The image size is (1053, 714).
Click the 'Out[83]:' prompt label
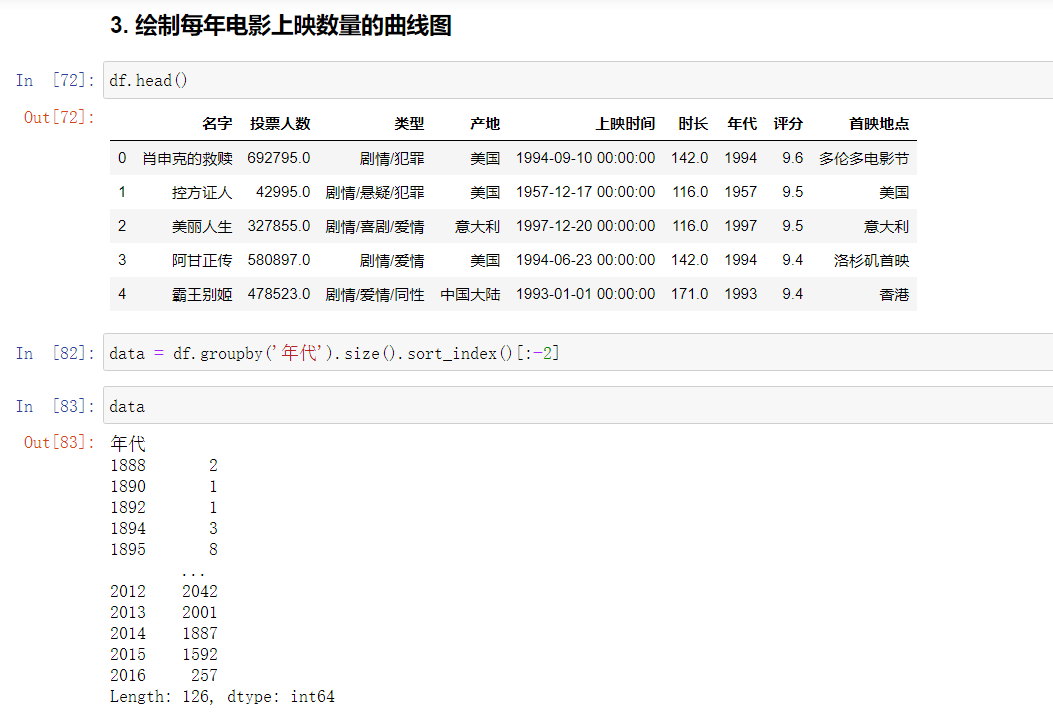[x=59, y=442]
